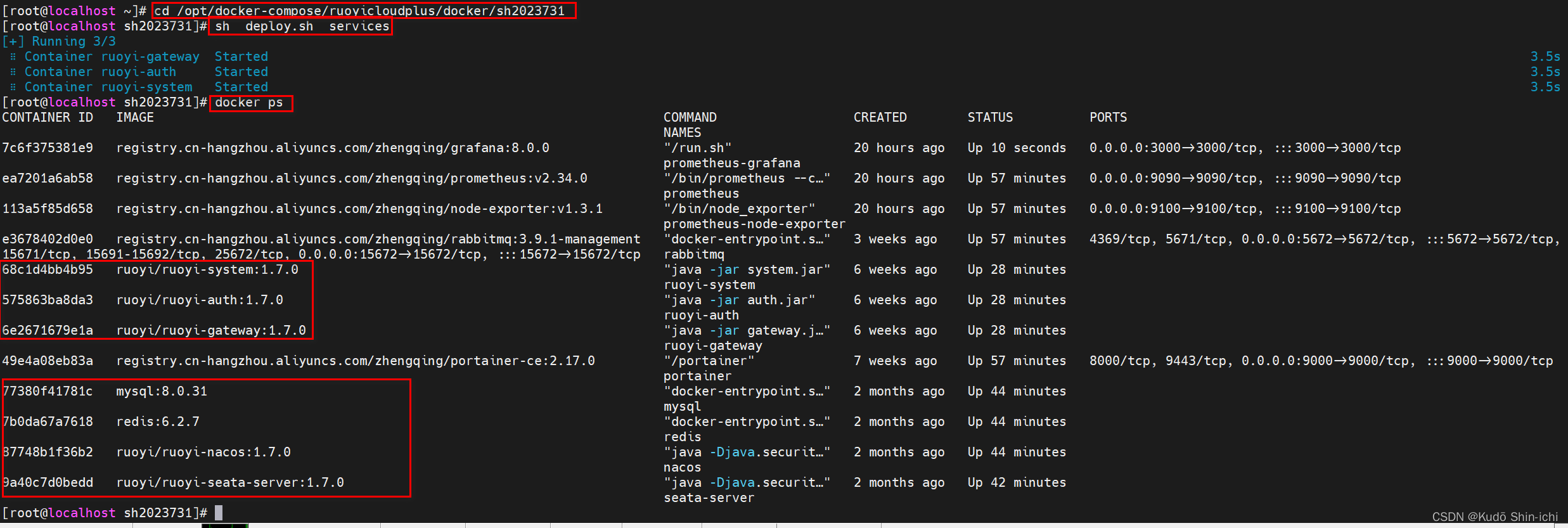Click the 'Up 10 seconds' status
1568x528 pixels.
[1017, 148]
